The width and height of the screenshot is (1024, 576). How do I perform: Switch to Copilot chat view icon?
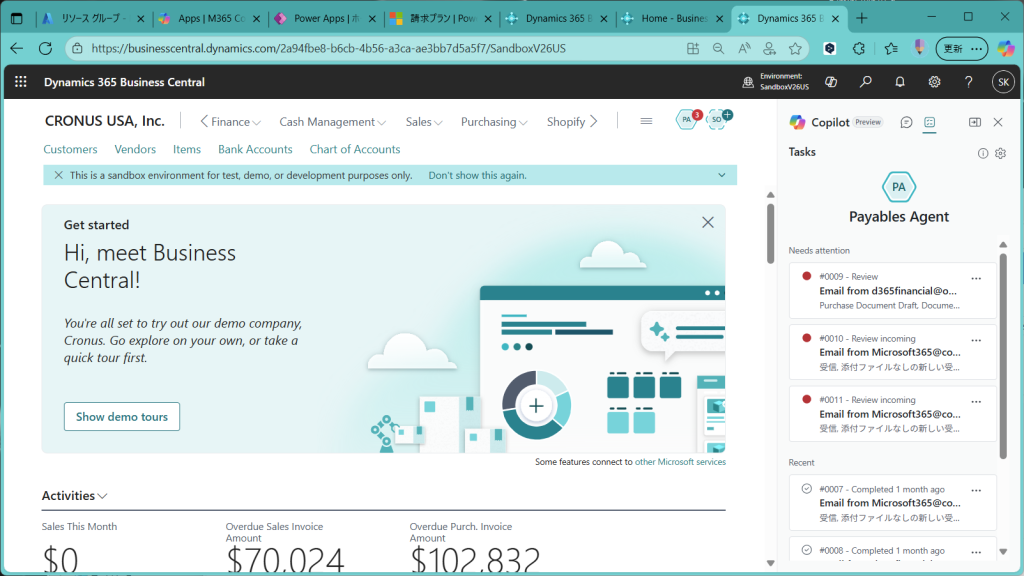[x=906, y=122]
